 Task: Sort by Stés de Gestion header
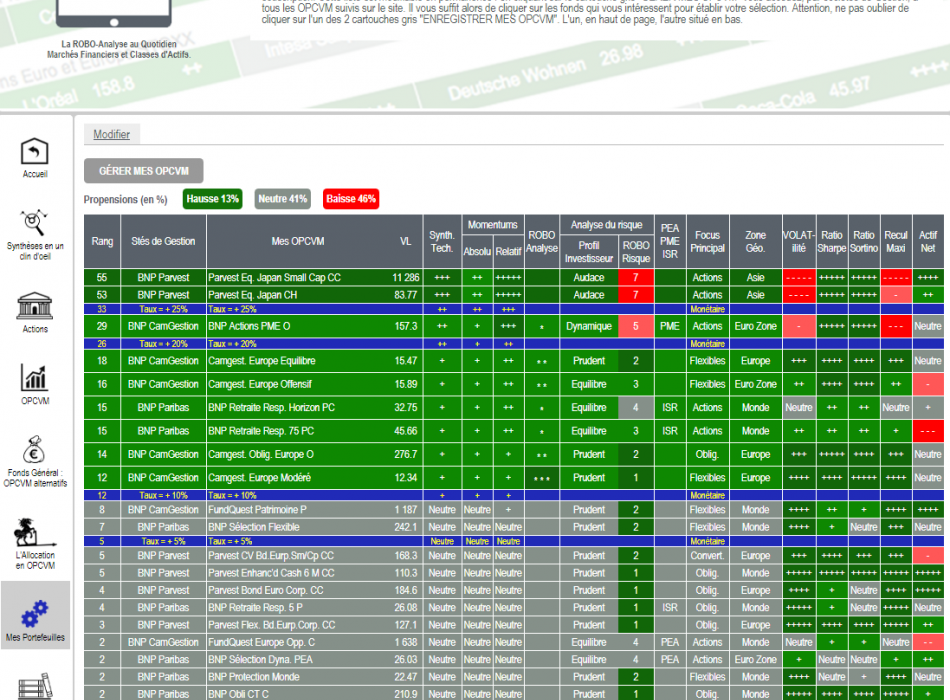point(164,241)
